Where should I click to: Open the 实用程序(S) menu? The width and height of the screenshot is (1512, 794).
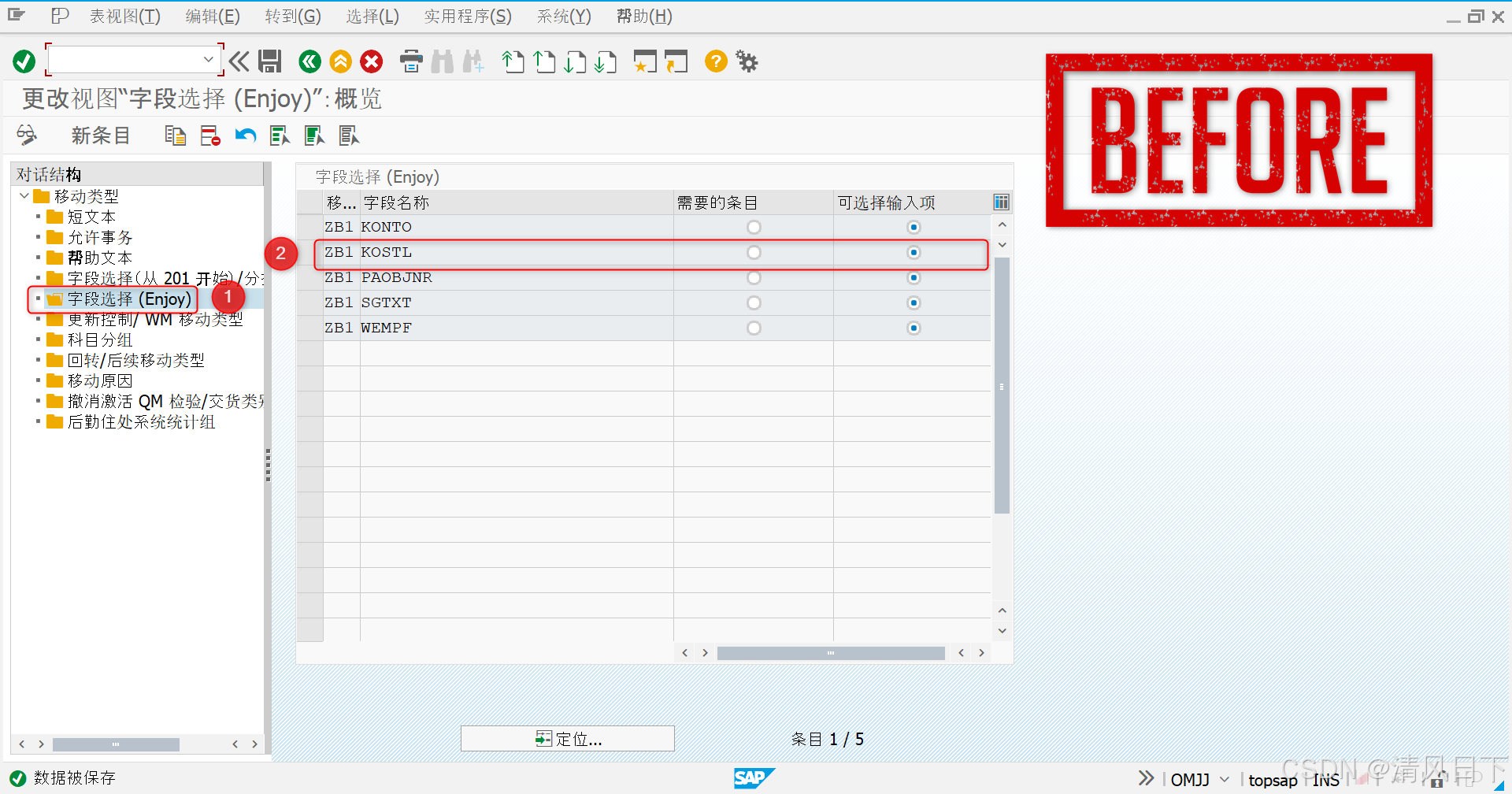[x=468, y=17]
